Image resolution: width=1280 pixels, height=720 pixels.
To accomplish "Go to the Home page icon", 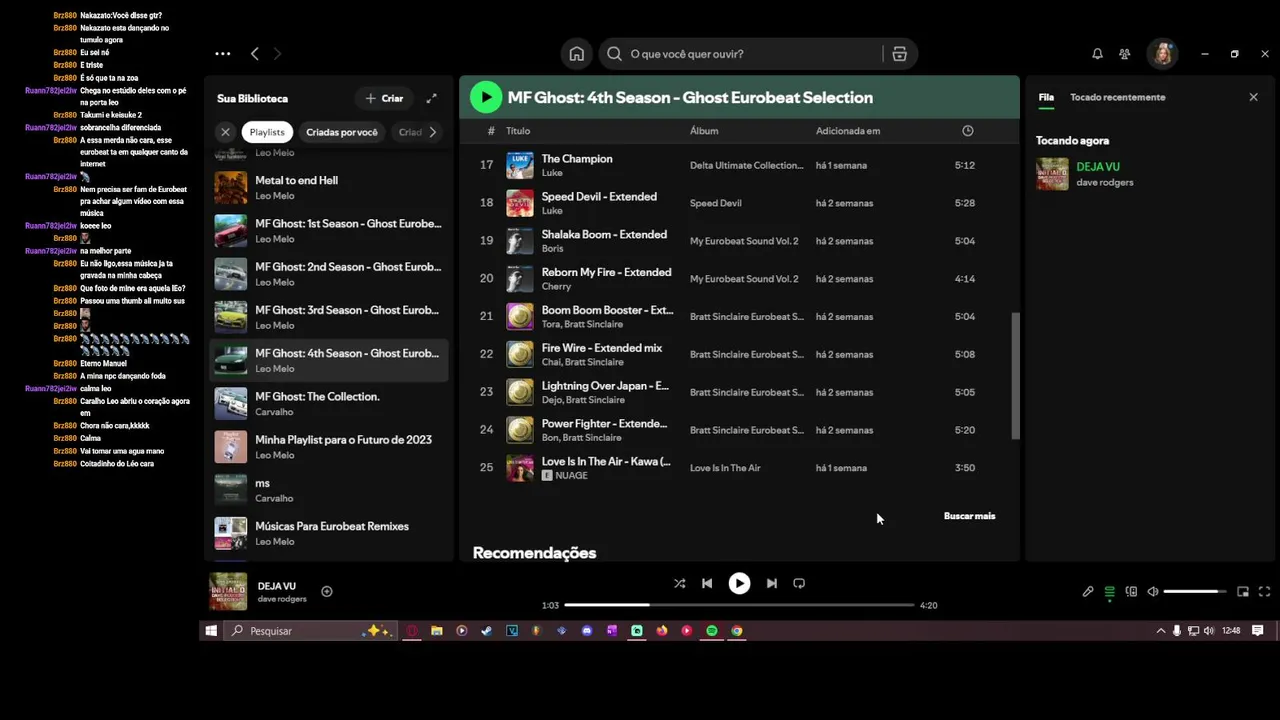I will 577,54.
